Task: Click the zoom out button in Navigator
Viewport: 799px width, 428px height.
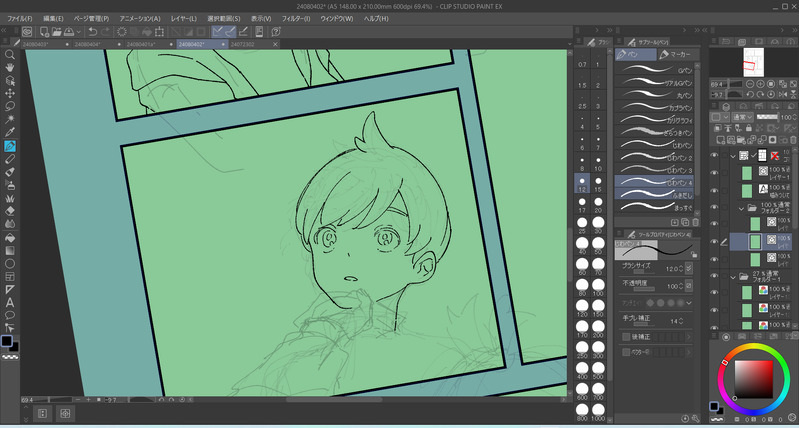Action: [750, 84]
